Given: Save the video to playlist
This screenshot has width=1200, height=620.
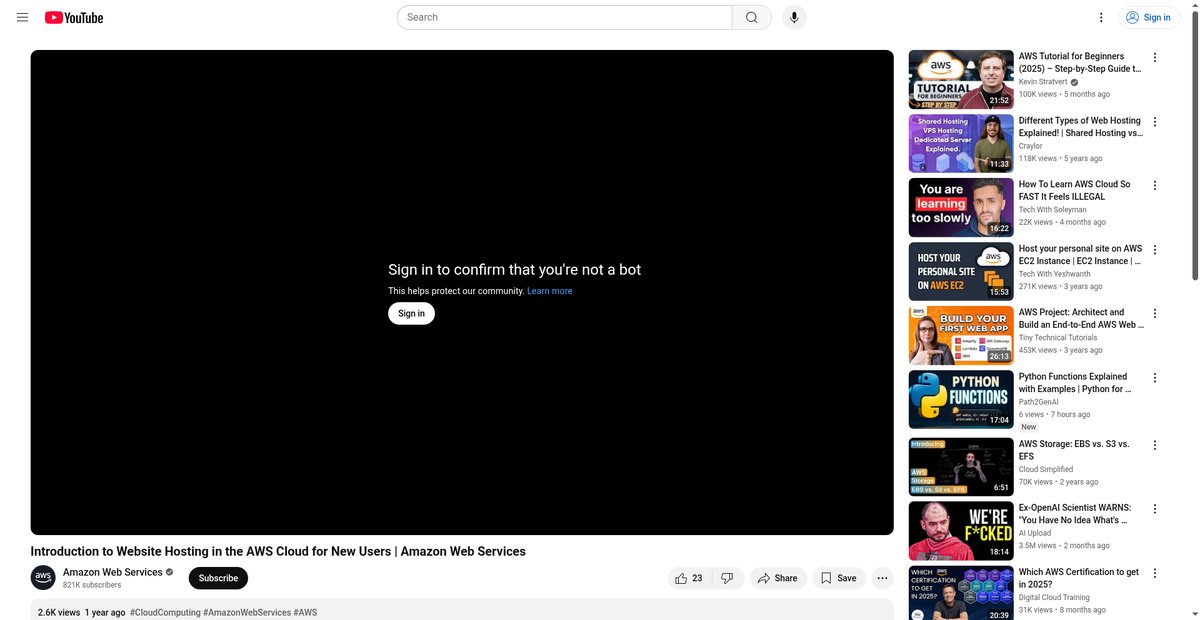Looking at the screenshot, I should [838, 578].
